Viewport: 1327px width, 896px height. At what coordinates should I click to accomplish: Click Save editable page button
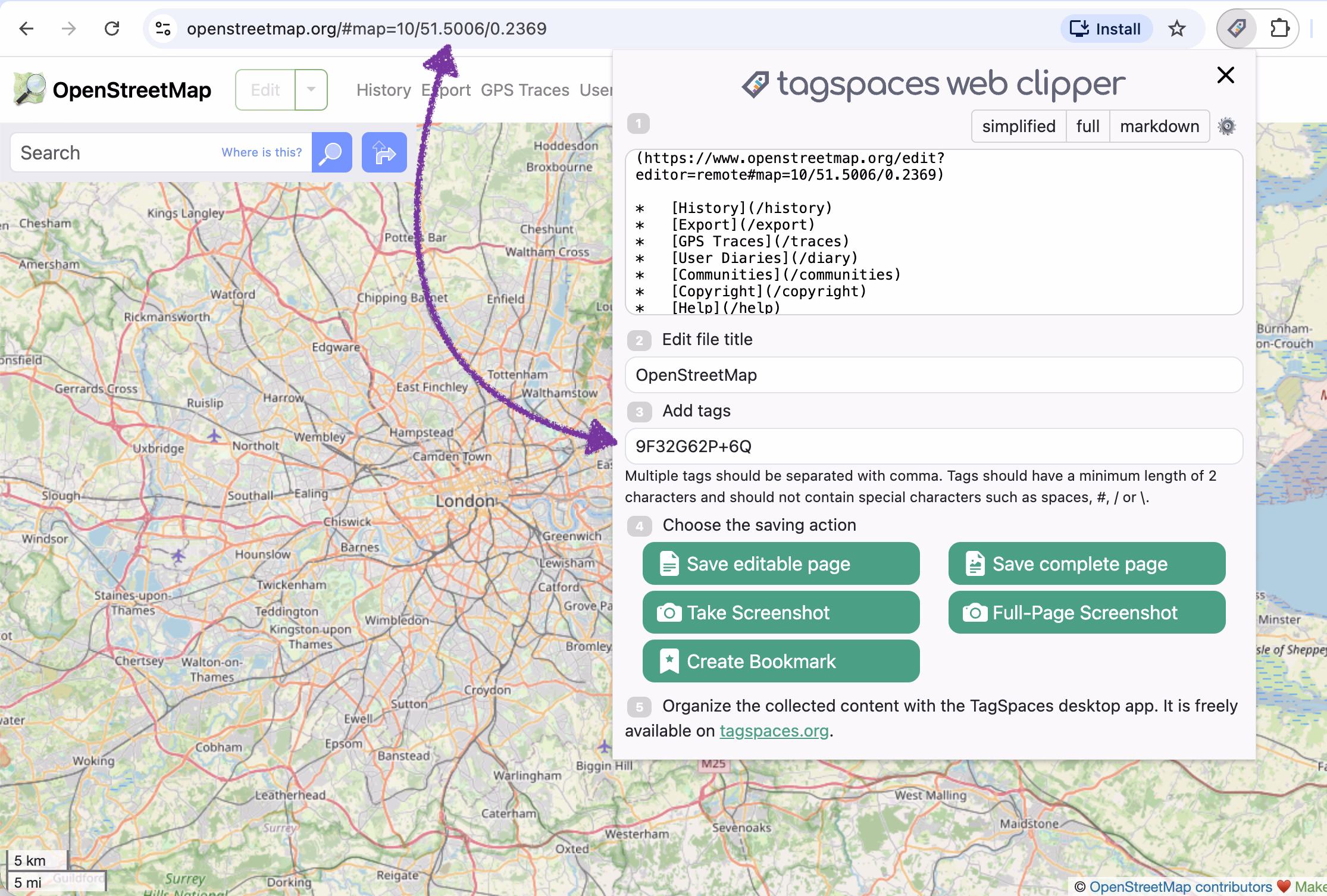tap(781, 563)
